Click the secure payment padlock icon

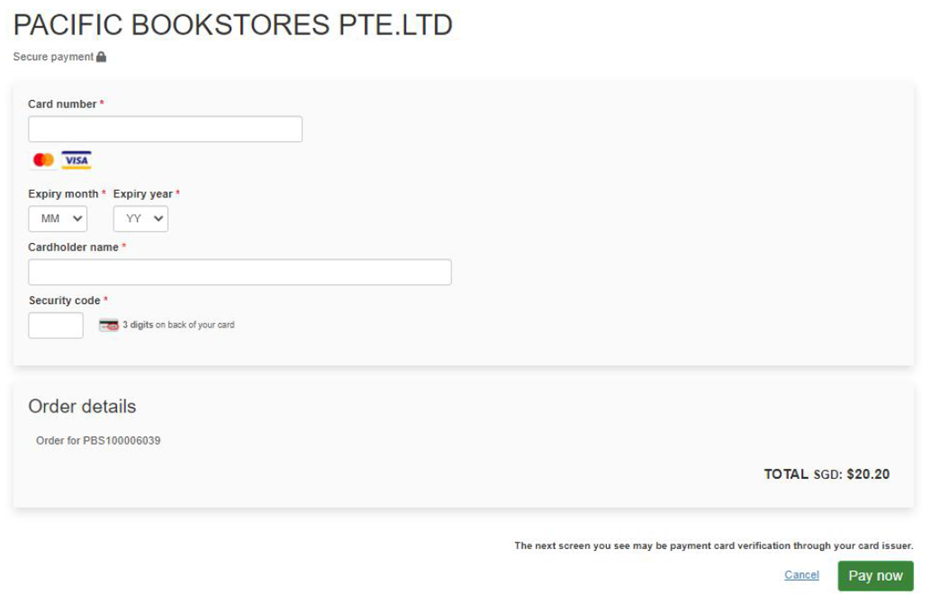(101, 56)
